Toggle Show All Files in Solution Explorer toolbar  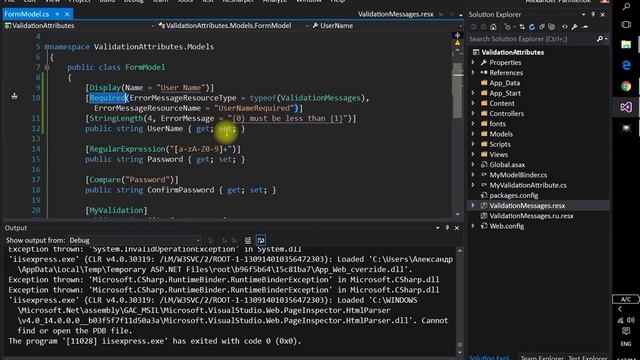552,27
